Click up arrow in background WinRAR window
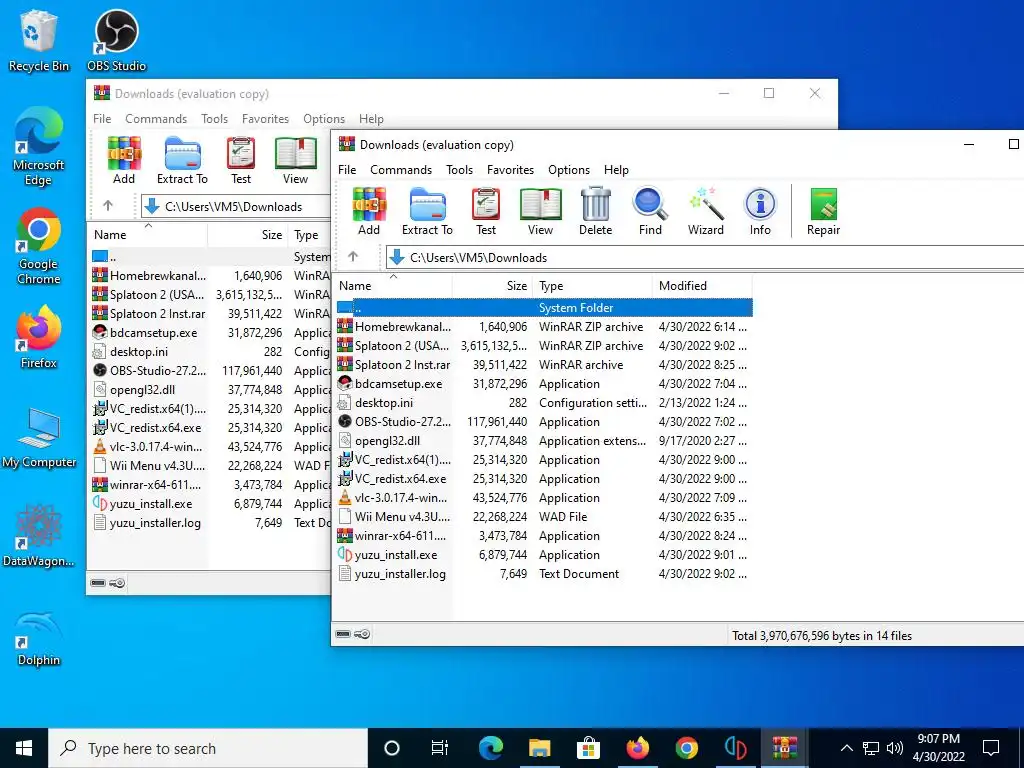Viewport: 1024px width, 768px height. [x=108, y=206]
